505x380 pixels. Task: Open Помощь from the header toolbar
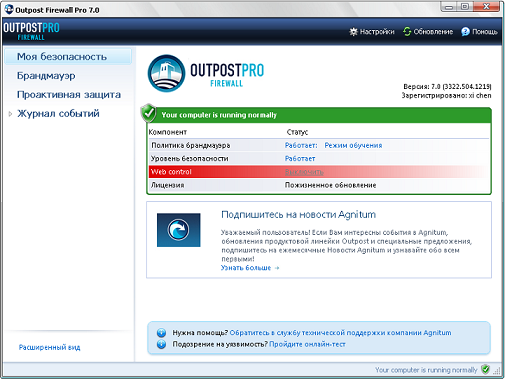coord(479,32)
